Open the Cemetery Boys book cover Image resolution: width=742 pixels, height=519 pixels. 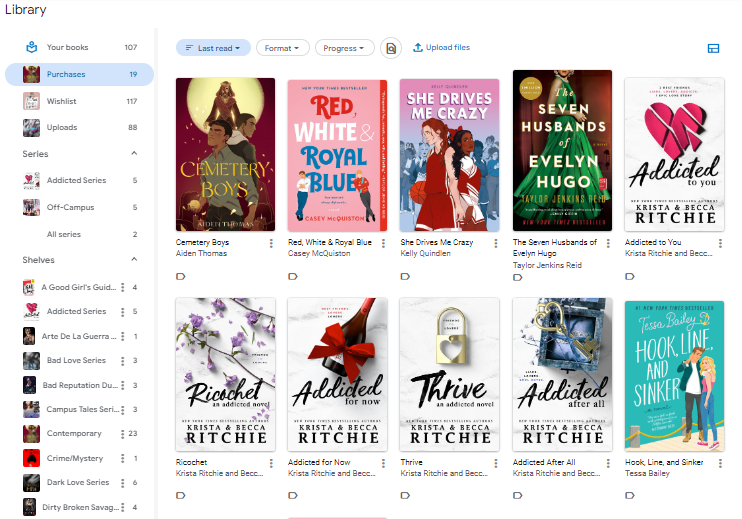point(225,154)
